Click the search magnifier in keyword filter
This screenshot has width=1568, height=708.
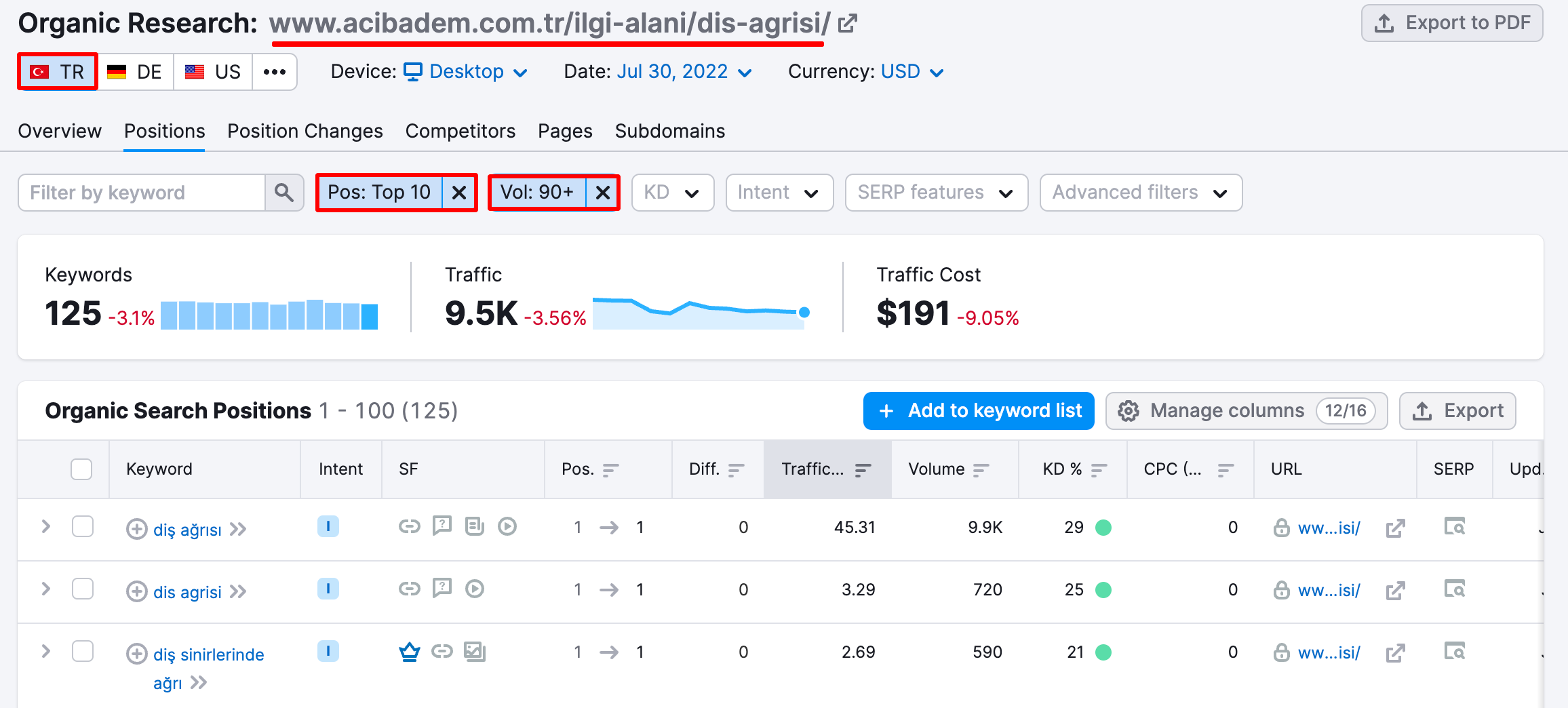click(x=284, y=193)
